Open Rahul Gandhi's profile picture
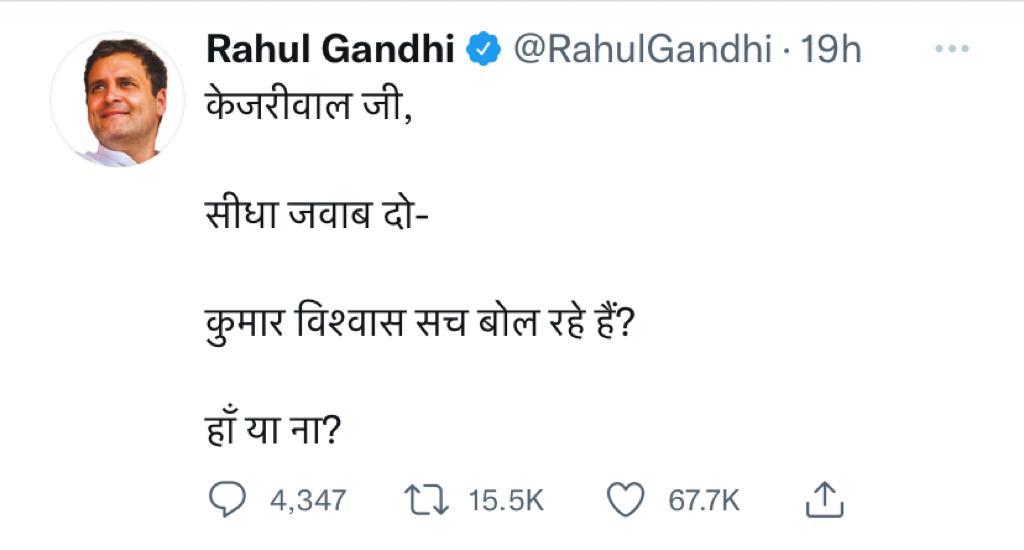1024x550 pixels. tap(119, 100)
